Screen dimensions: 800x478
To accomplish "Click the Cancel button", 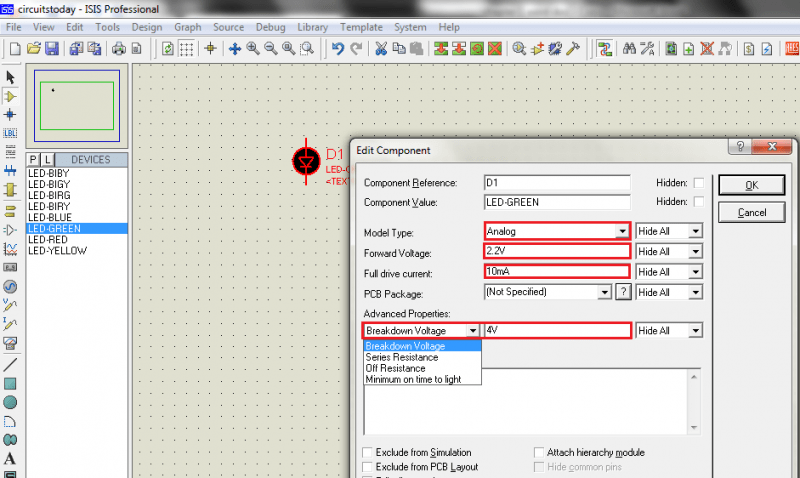I will click(751, 212).
